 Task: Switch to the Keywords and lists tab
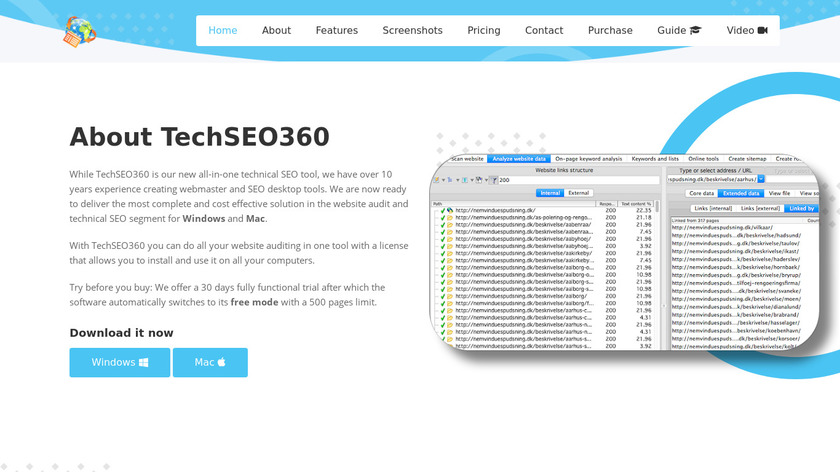pyautogui.click(x=655, y=159)
